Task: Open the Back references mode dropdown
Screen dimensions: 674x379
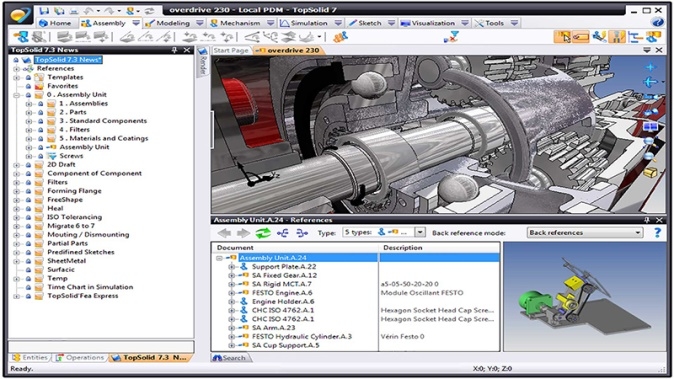Action: click(x=585, y=232)
